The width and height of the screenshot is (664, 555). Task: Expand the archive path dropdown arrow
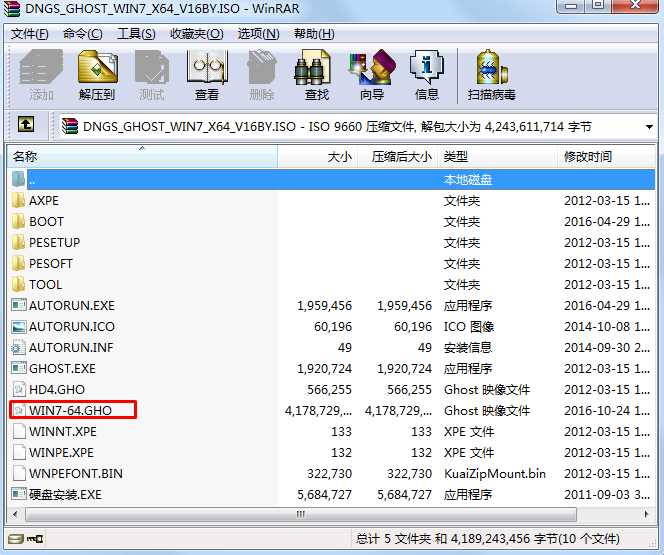(649, 127)
